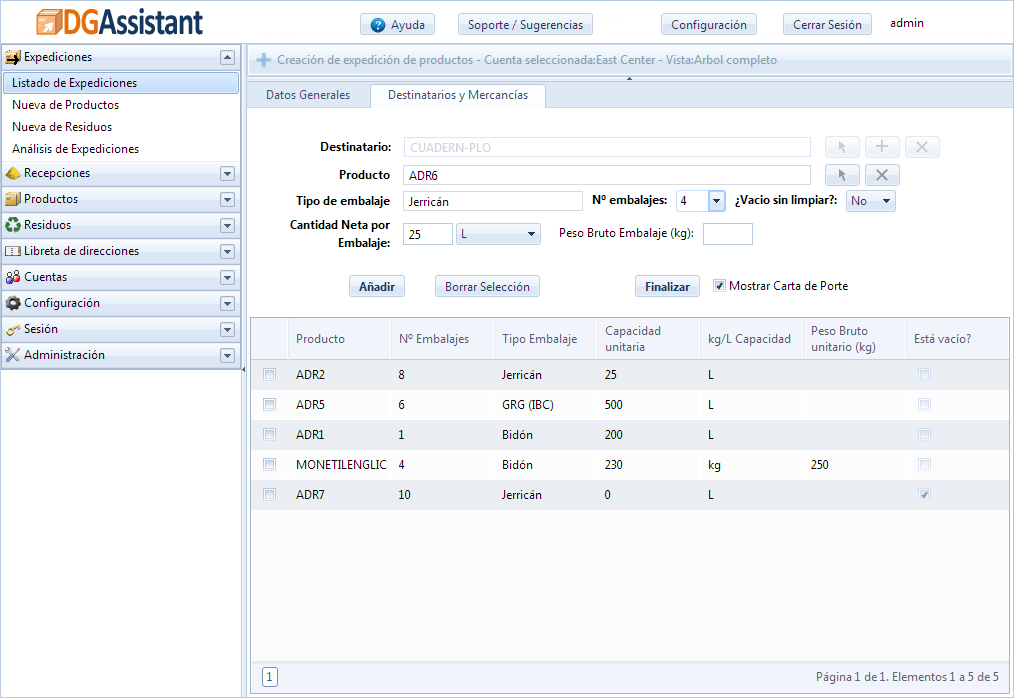The image size is (1014, 698).
Task: Collapse the sidebar with the splitter arrow
Action: point(244,370)
